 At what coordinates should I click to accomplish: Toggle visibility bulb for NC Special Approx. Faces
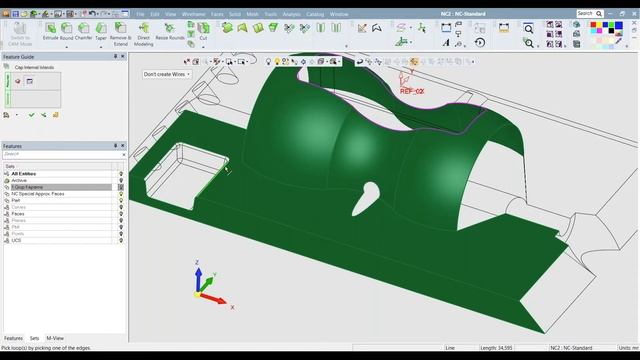tap(121, 194)
